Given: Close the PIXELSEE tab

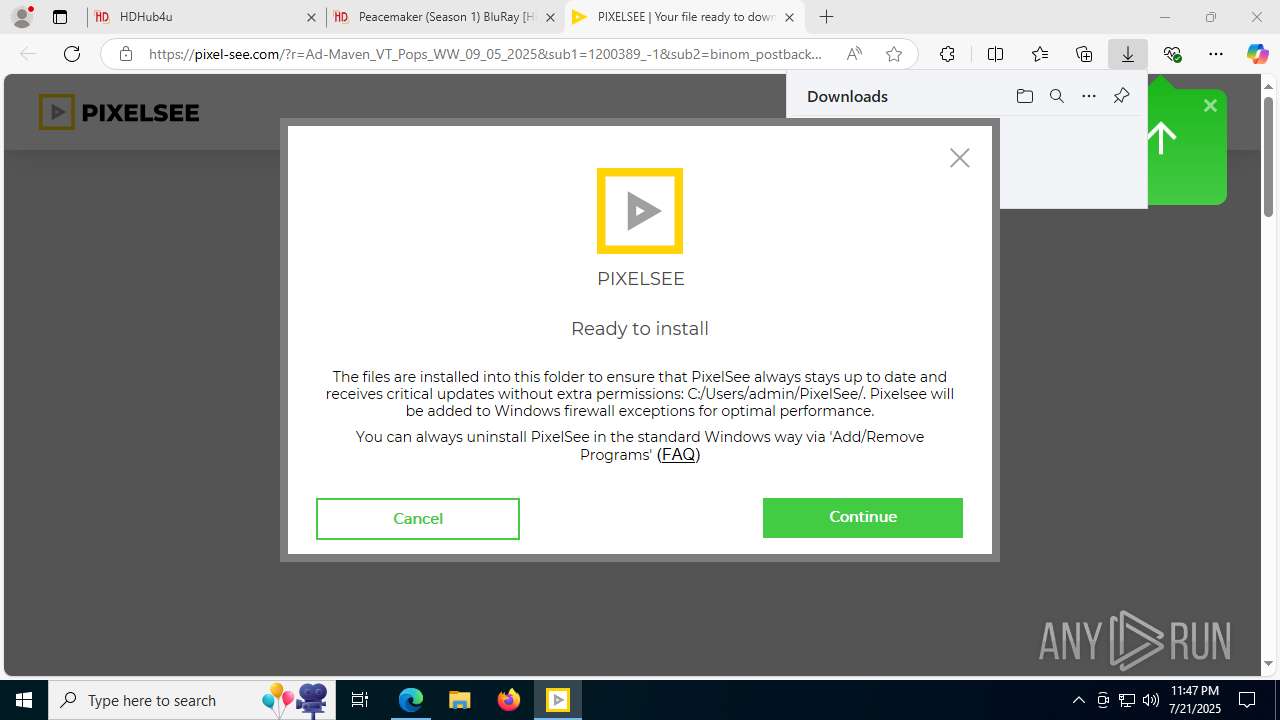Looking at the screenshot, I should tap(789, 17).
